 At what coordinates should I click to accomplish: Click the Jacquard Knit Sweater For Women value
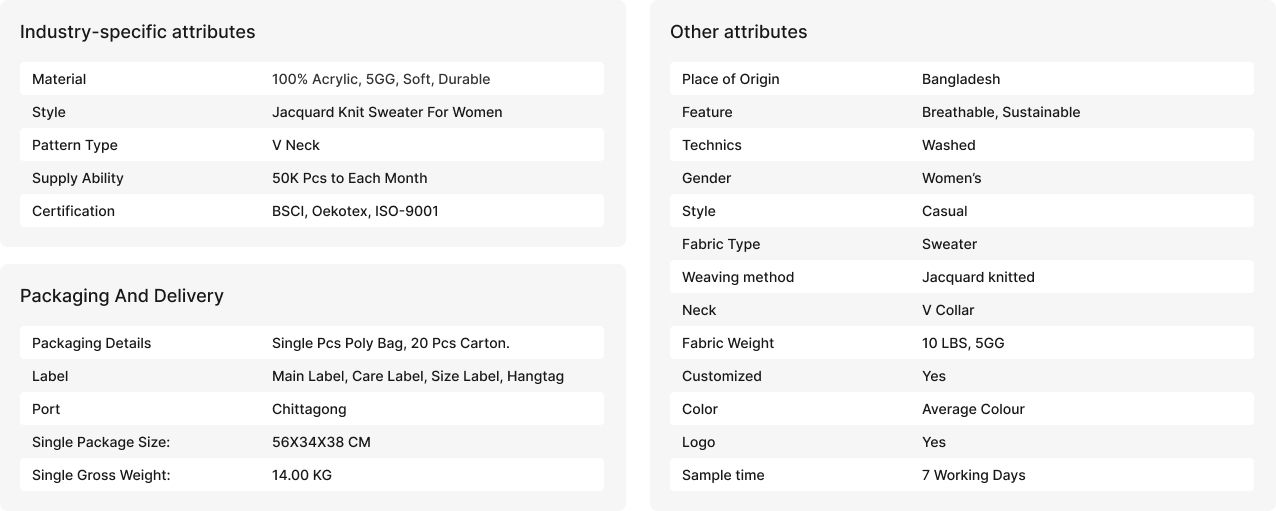click(387, 112)
